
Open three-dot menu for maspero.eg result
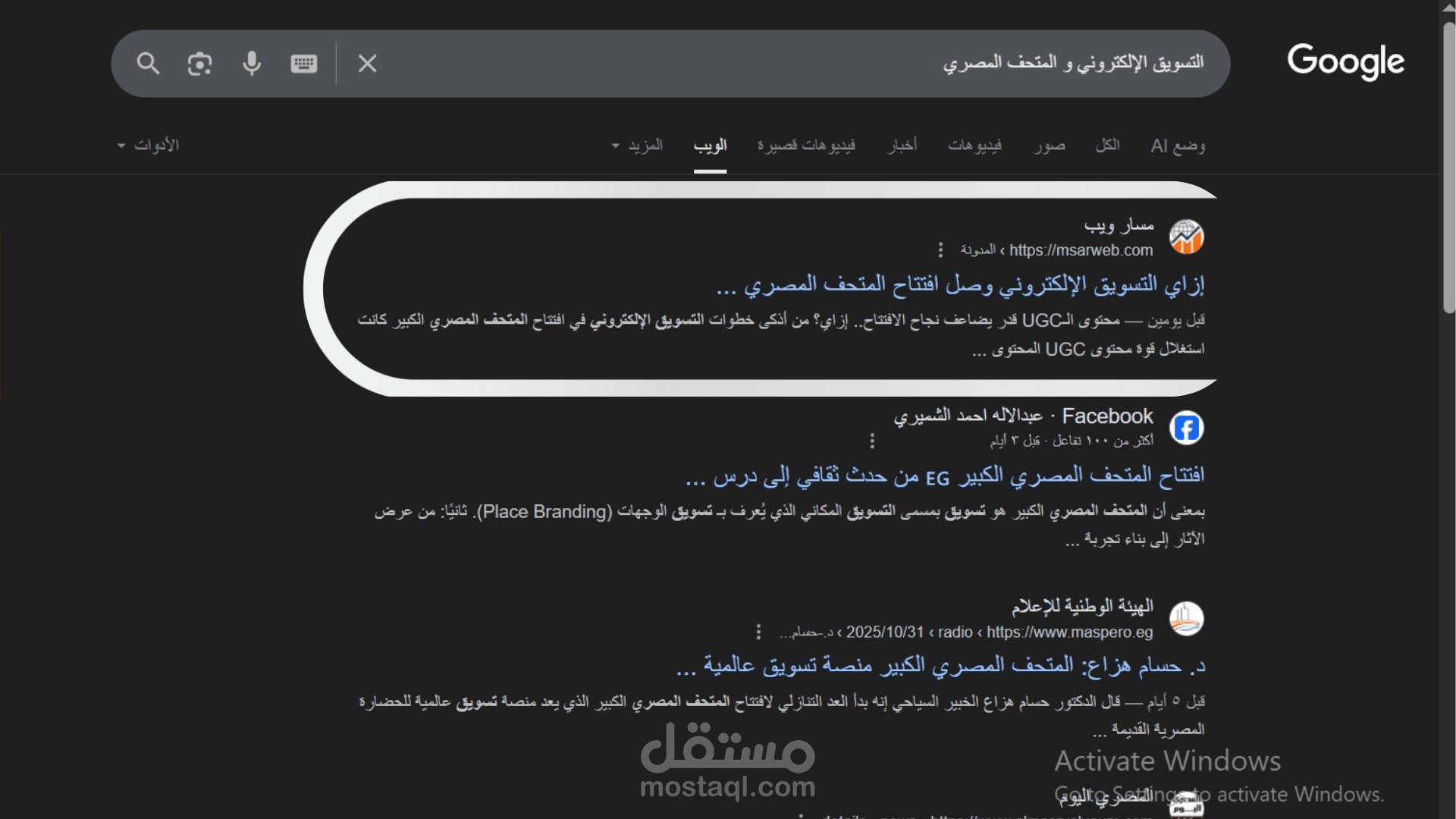pyautogui.click(x=758, y=632)
